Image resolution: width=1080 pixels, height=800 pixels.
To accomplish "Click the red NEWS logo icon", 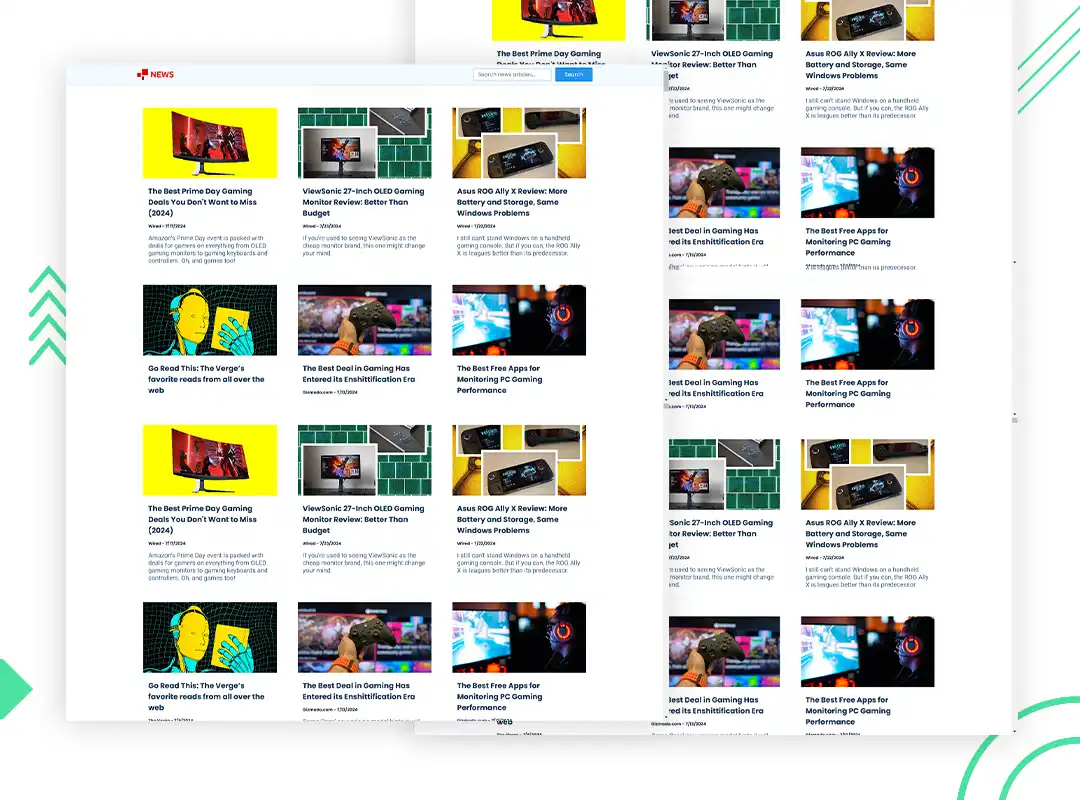I will point(142,74).
